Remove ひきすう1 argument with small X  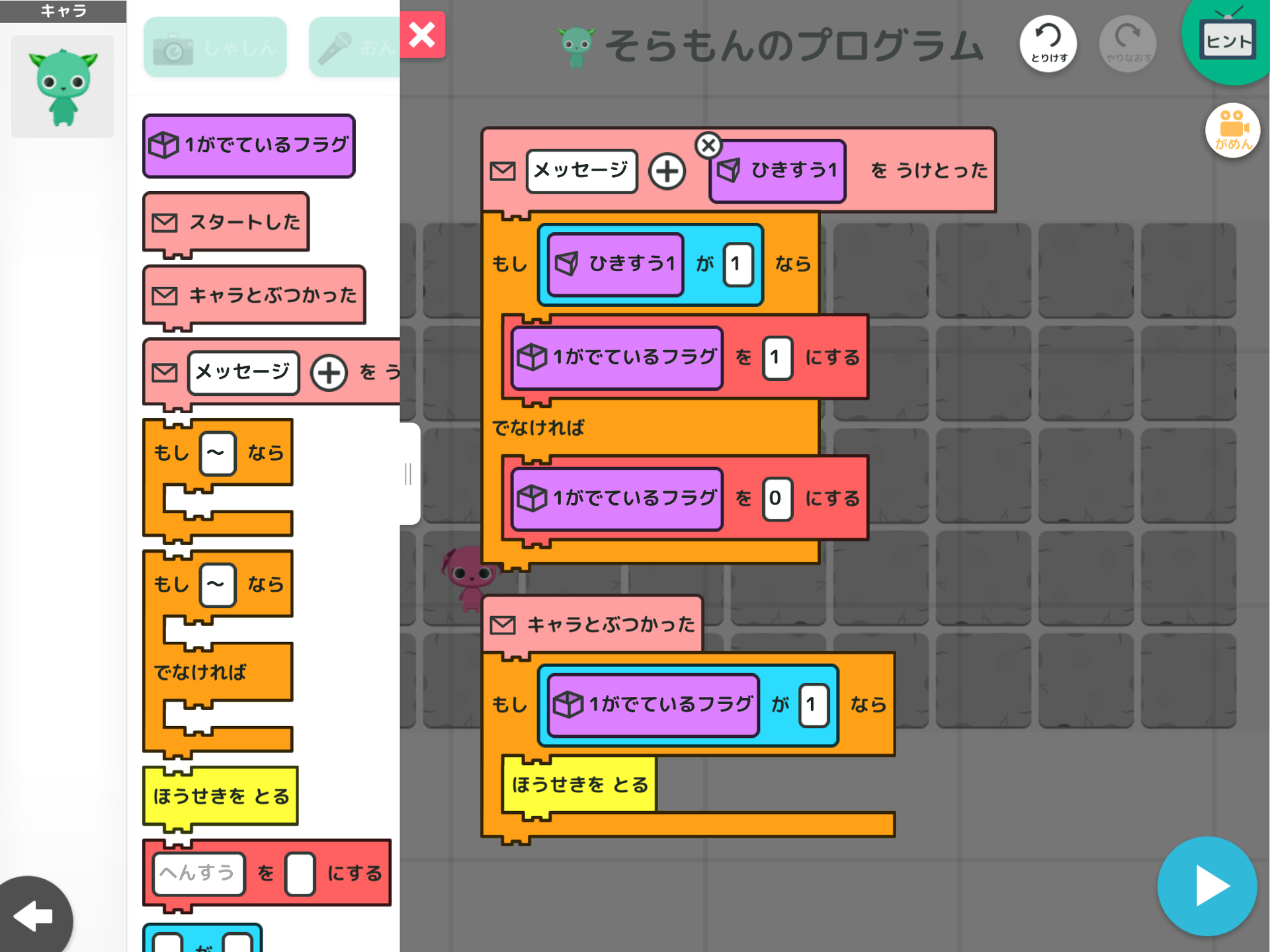708,145
